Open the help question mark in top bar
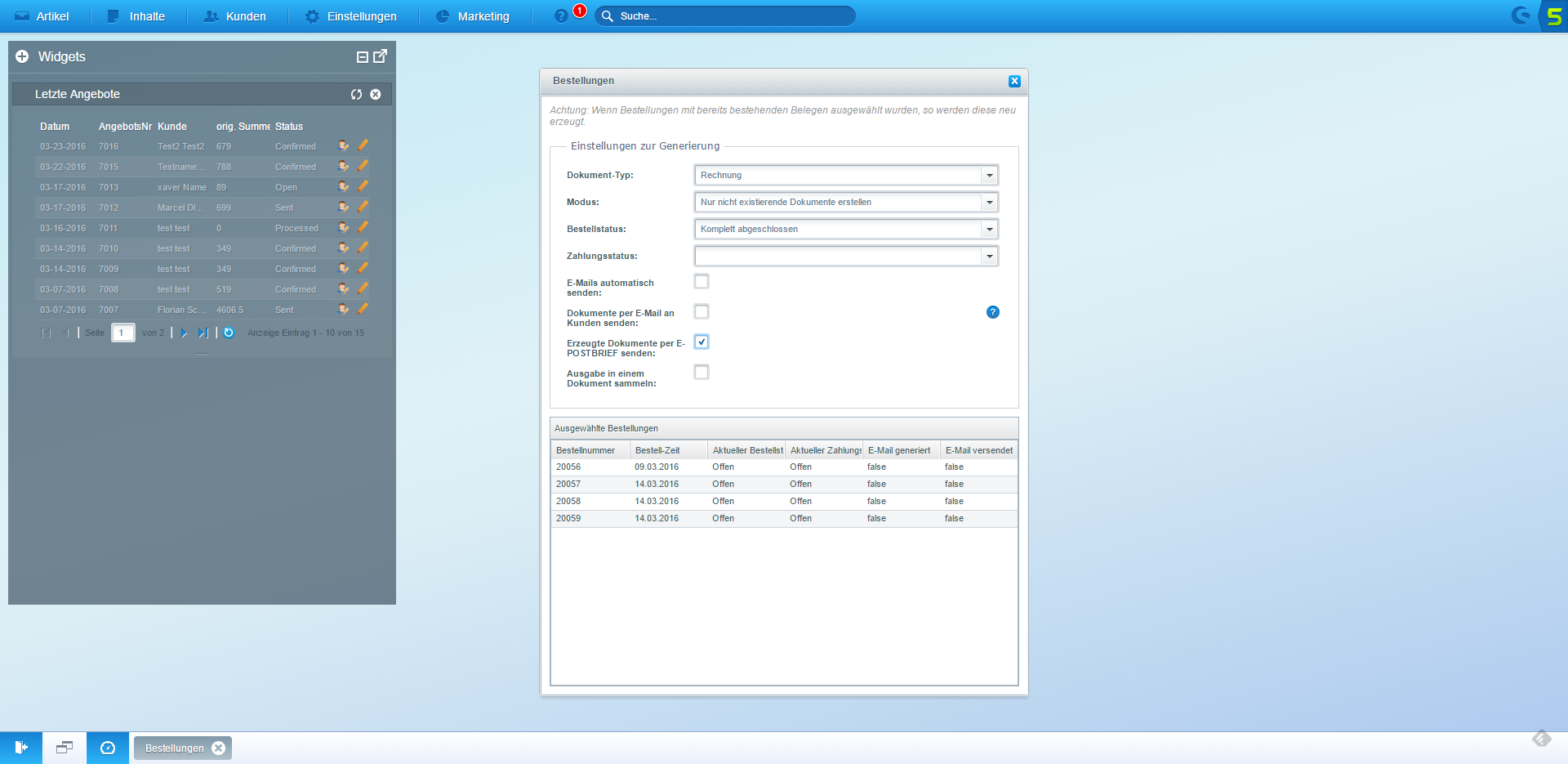The image size is (1568, 764). 561,16
